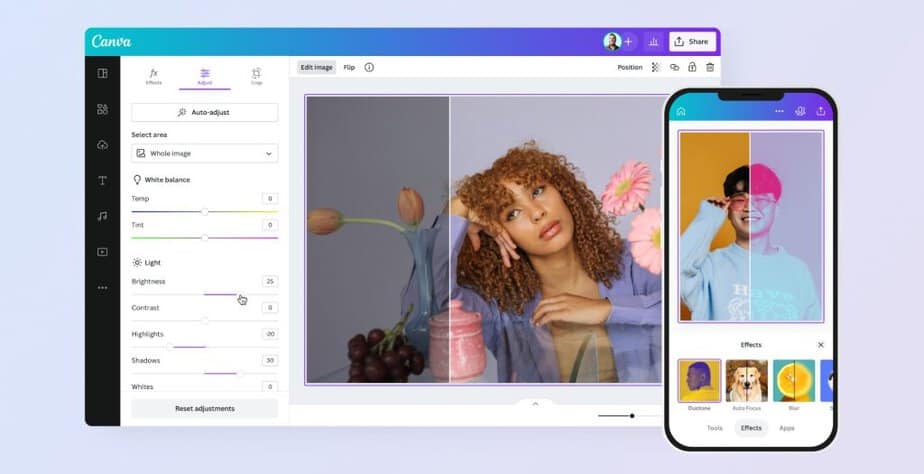Close the Effects sheet on phone

[820, 345]
